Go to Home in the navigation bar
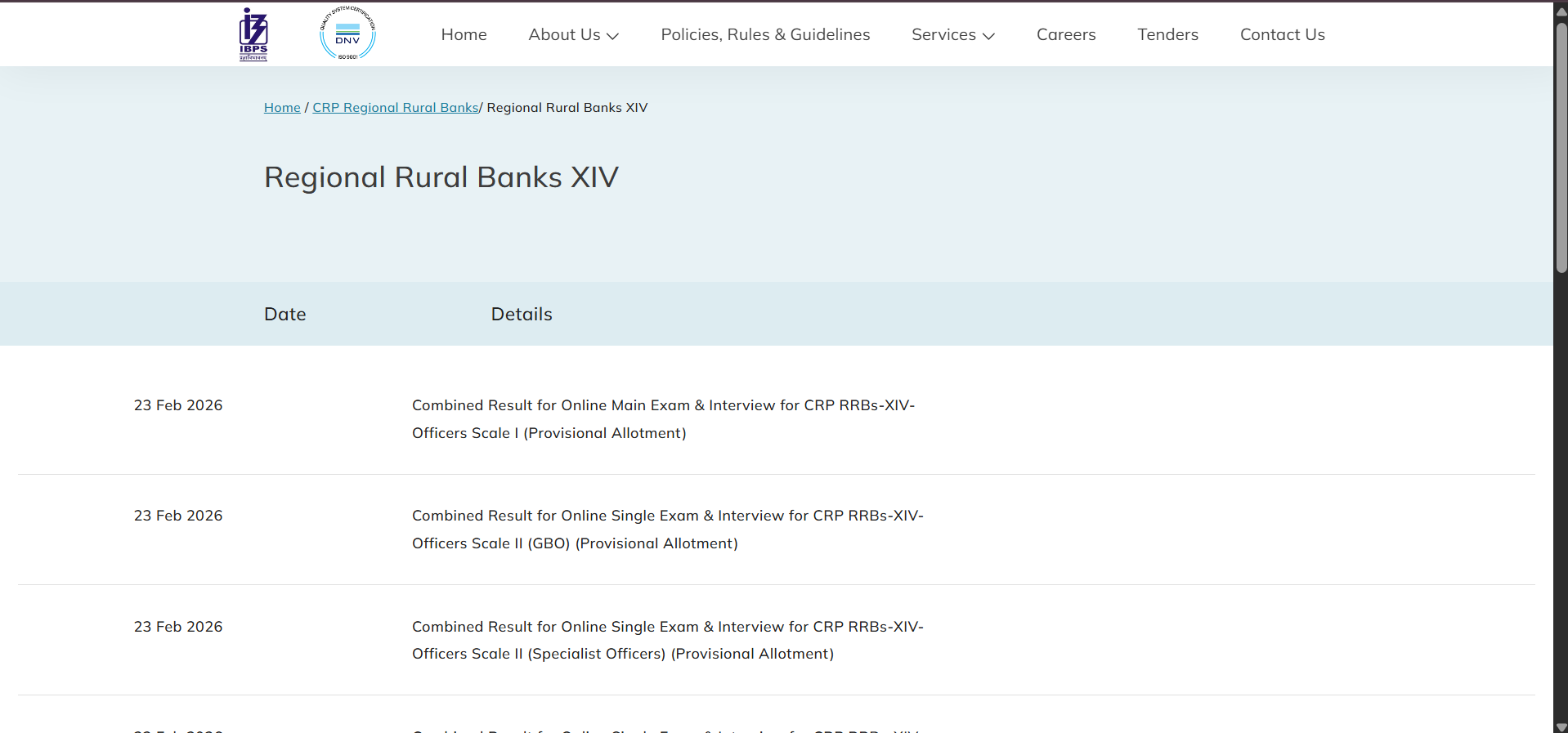This screenshot has height=733, width=1568. (464, 34)
